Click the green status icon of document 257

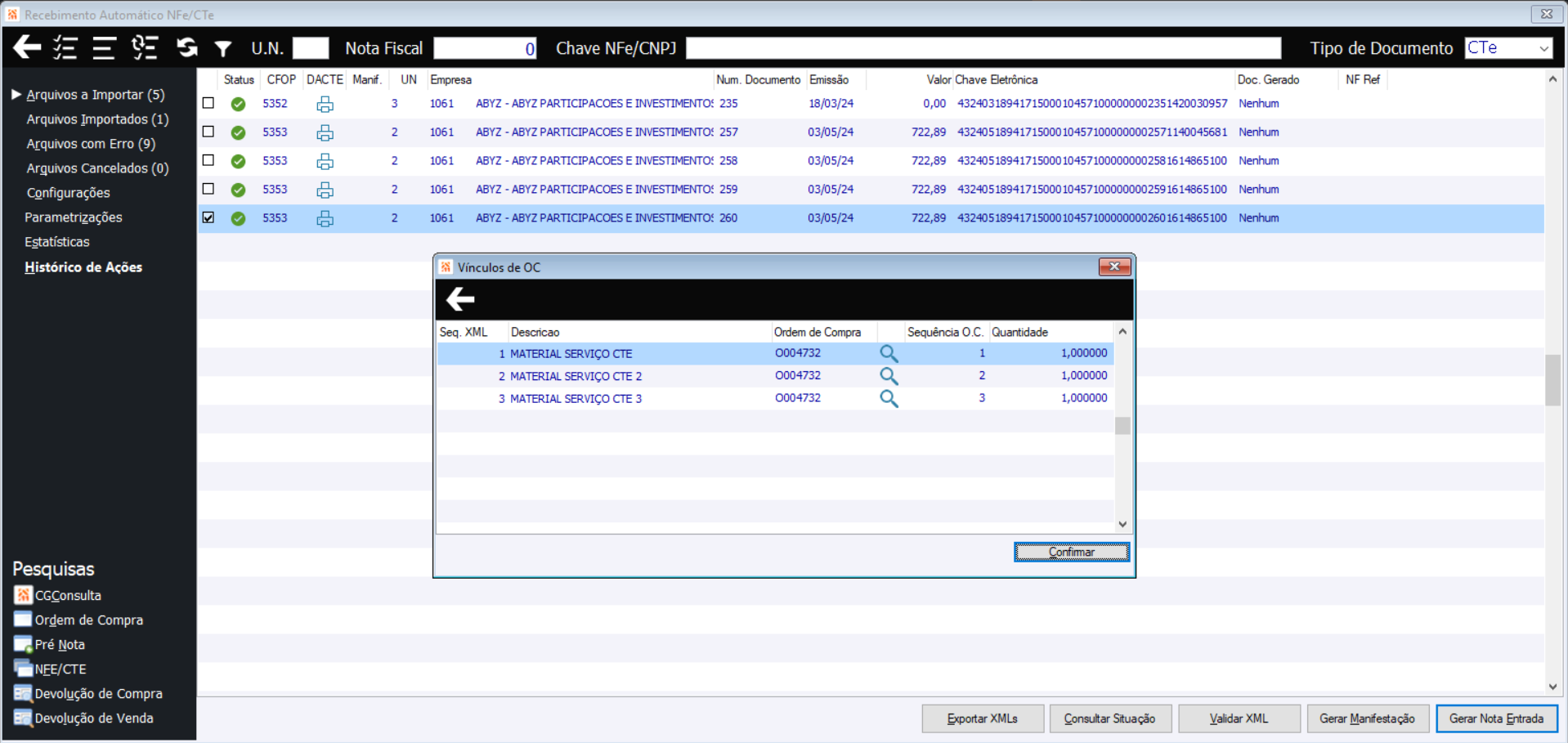238,132
